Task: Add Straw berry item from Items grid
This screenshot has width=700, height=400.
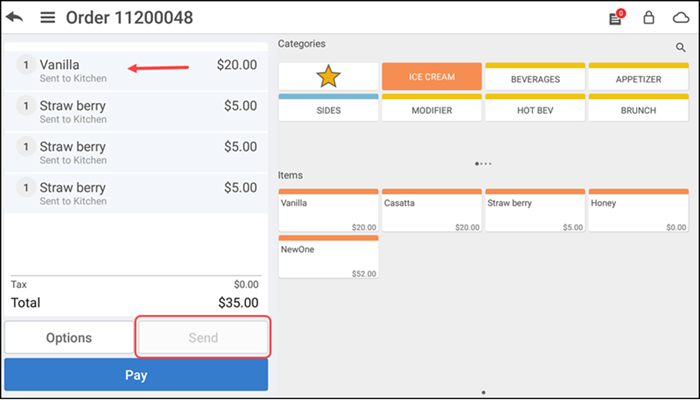Action: pos(535,210)
